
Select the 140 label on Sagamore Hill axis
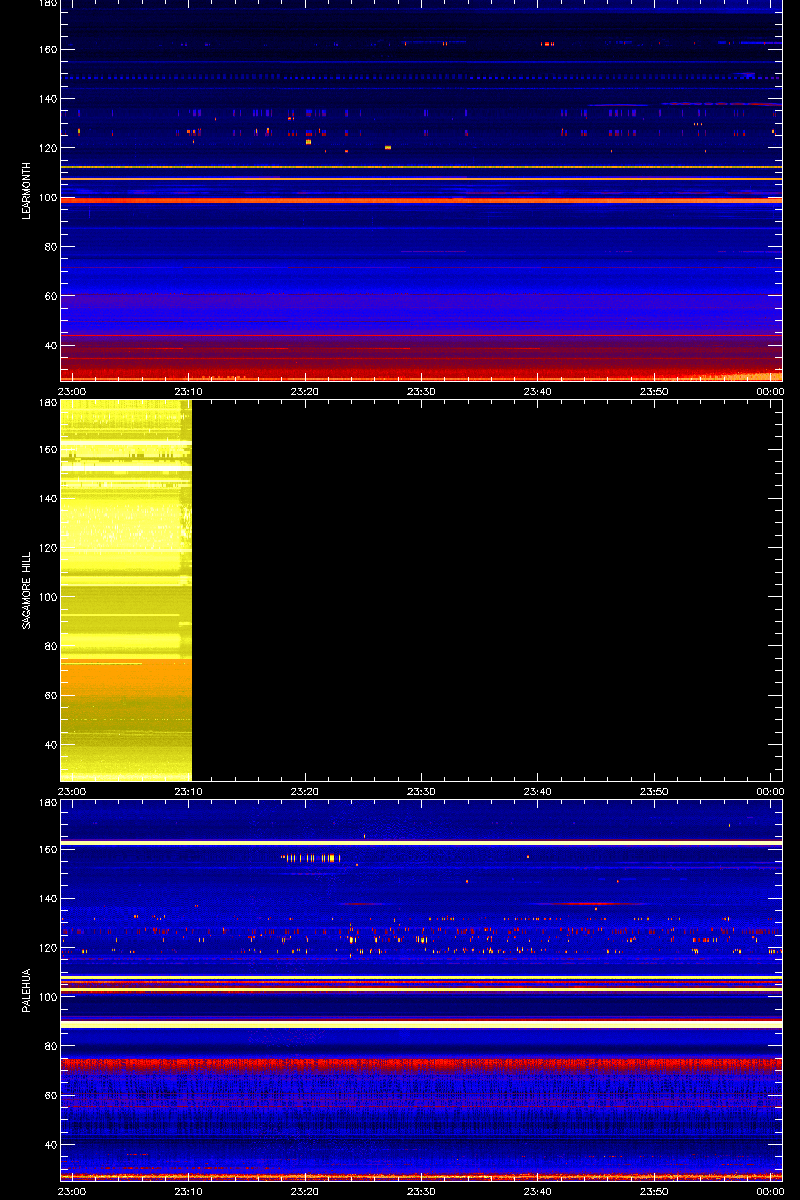[47, 499]
